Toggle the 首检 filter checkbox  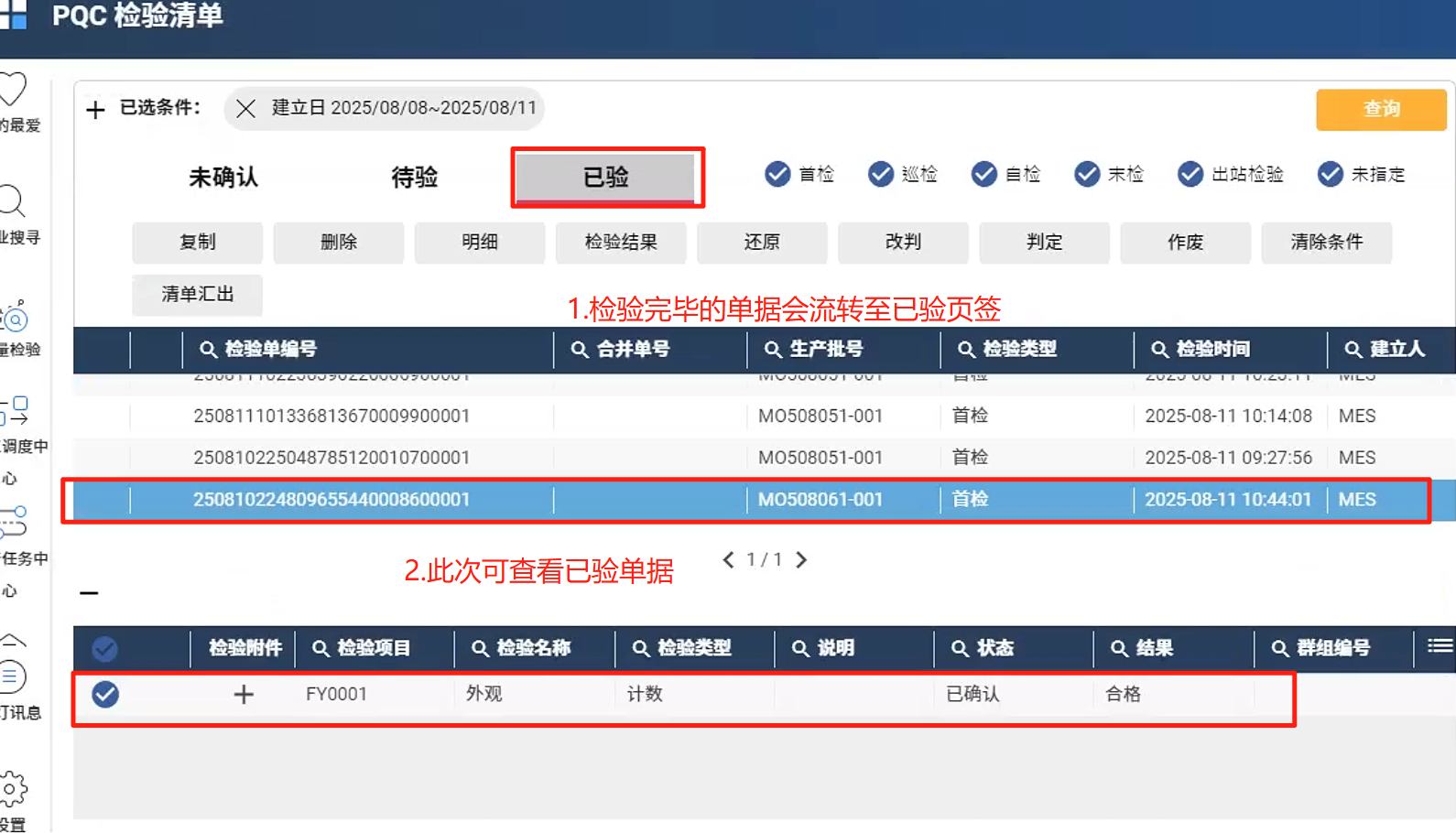pyautogui.click(x=777, y=174)
